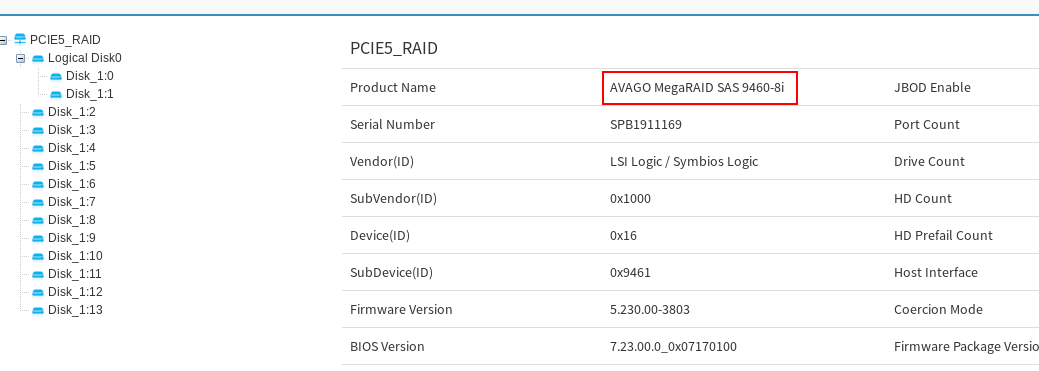Click the Disk_1:1 disk icon

(56, 95)
